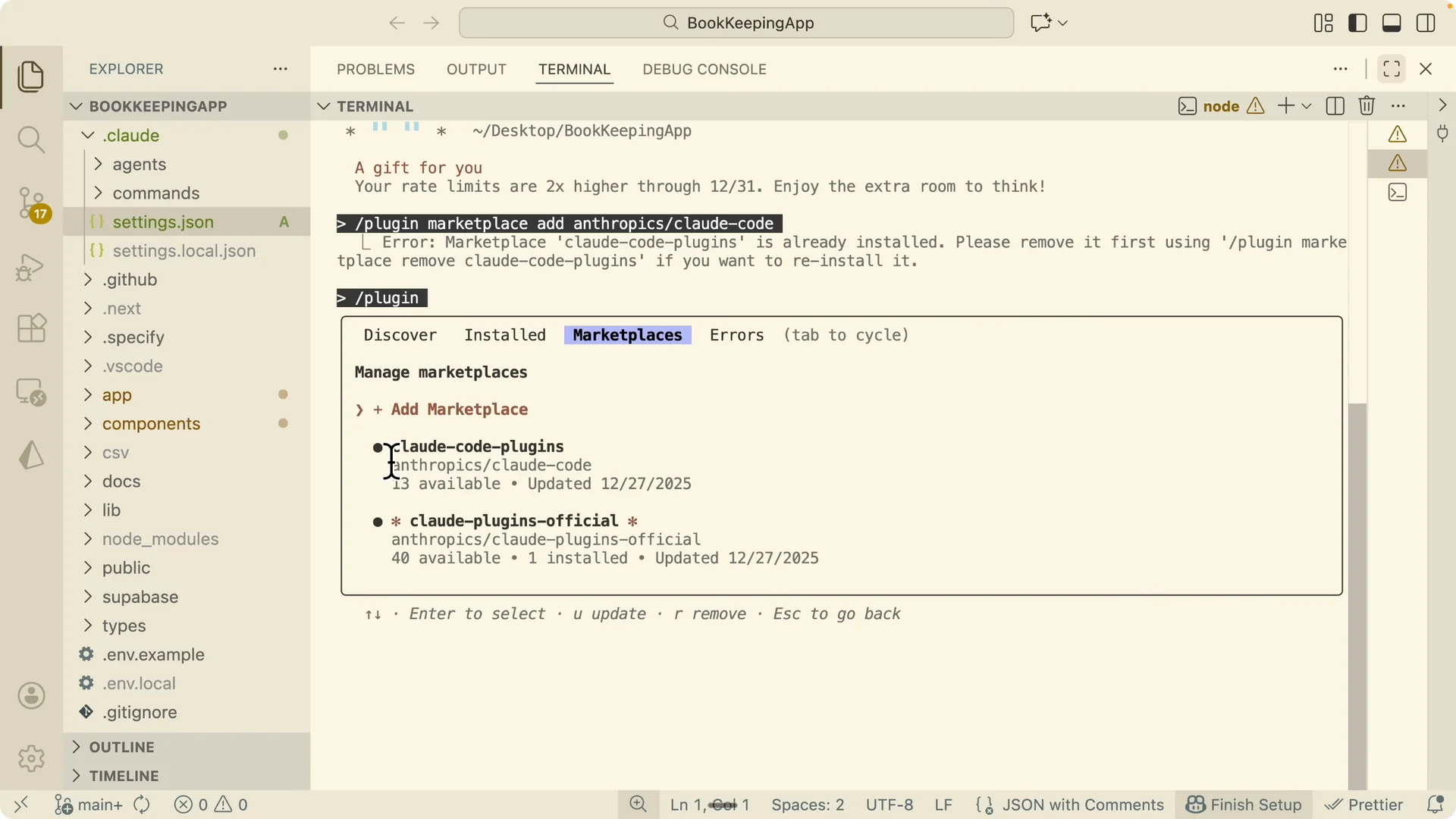Click the BookKeepingApp command center search box

click(x=736, y=23)
